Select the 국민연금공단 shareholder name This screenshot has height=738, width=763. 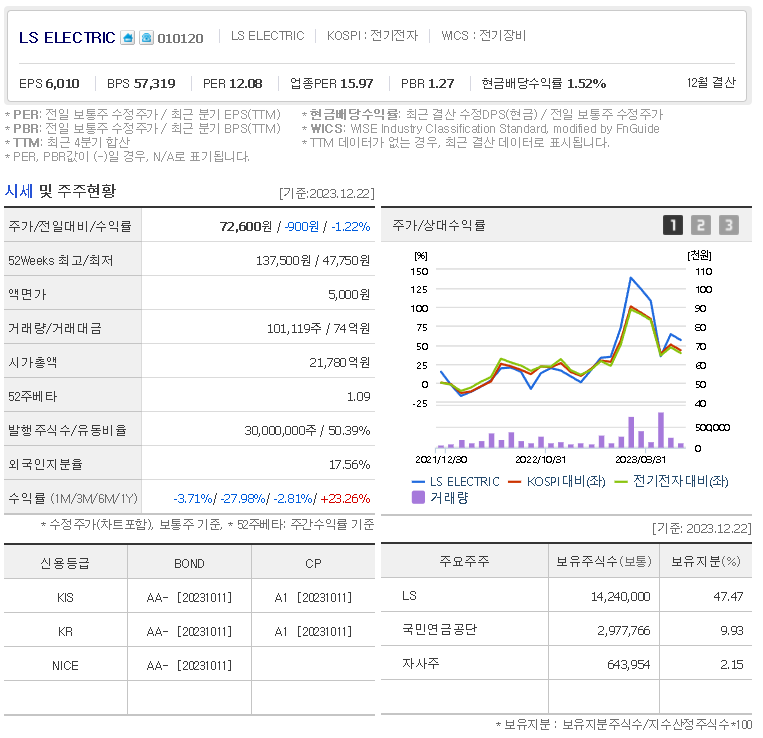[439, 630]
